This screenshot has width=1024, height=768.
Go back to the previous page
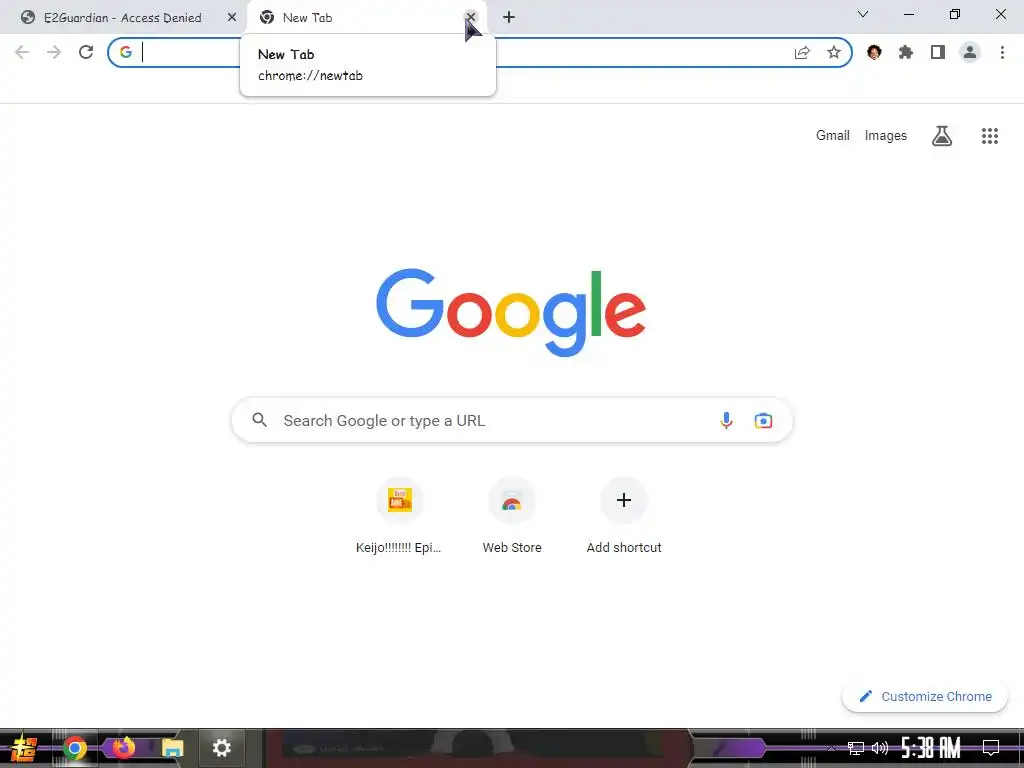(x=22, y=52)
